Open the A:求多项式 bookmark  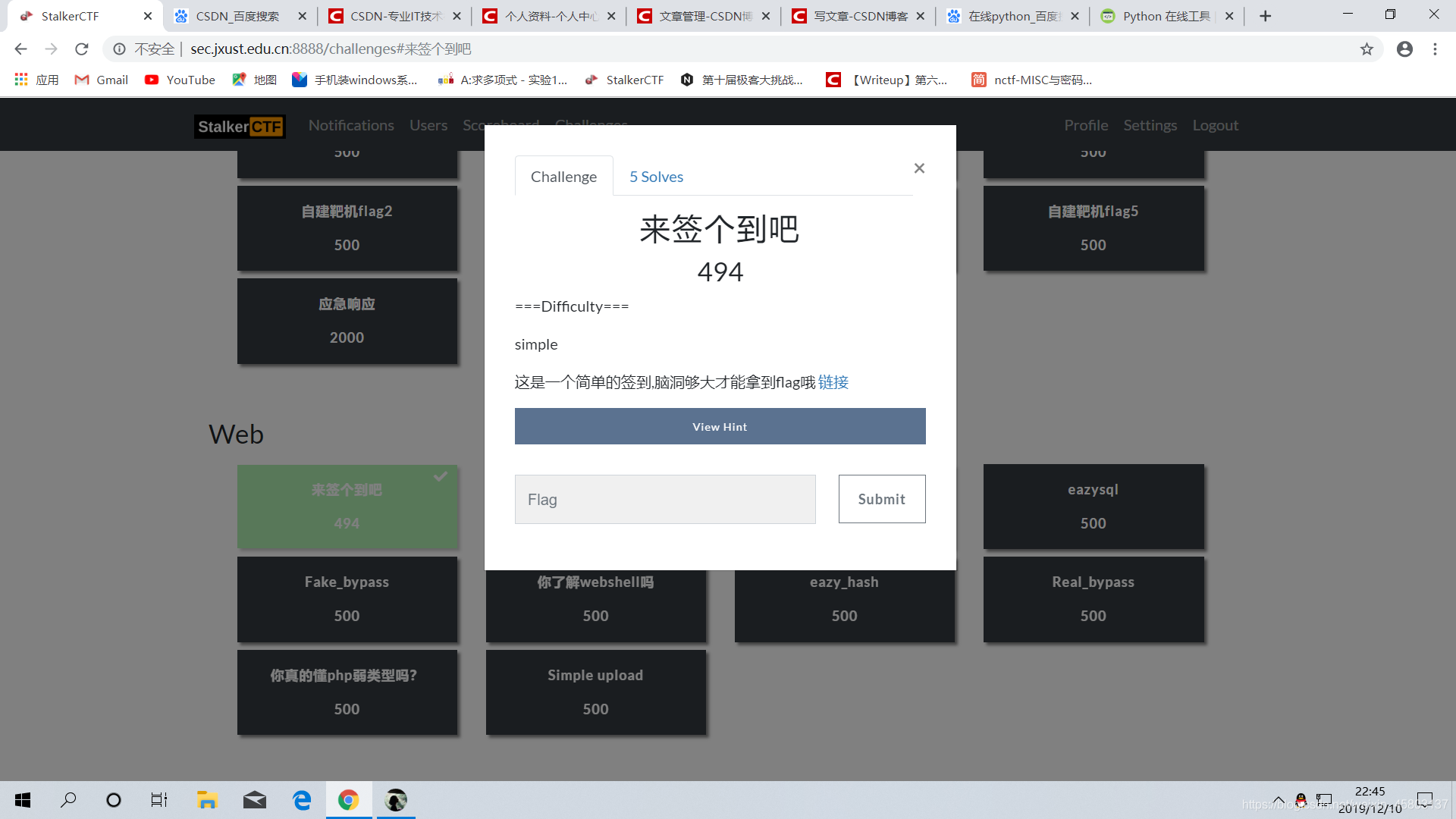point(503,80)
